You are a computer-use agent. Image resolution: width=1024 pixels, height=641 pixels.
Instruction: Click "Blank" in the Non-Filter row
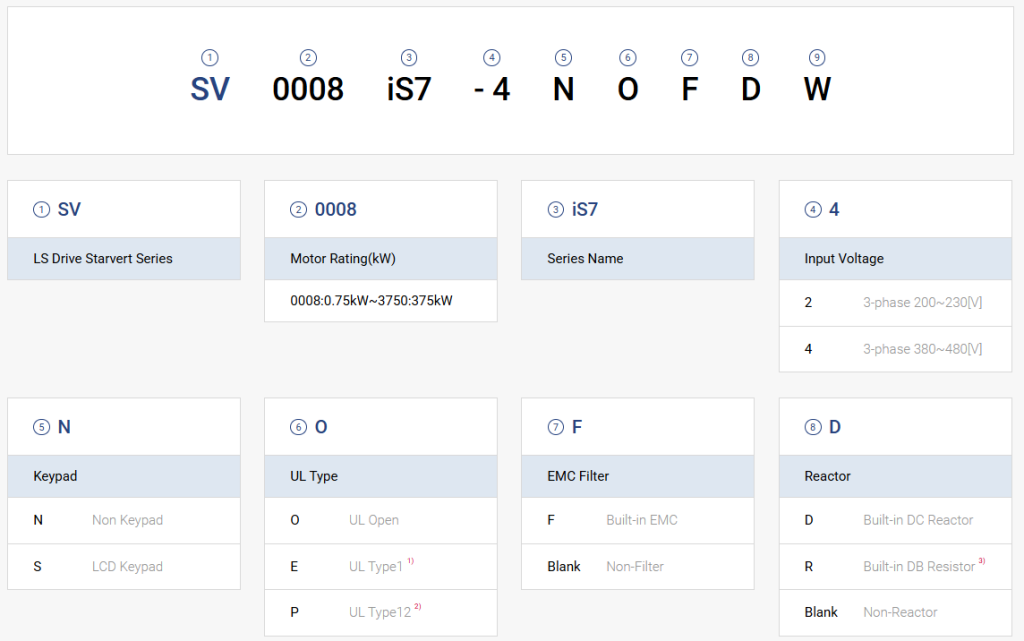[564, 567]
